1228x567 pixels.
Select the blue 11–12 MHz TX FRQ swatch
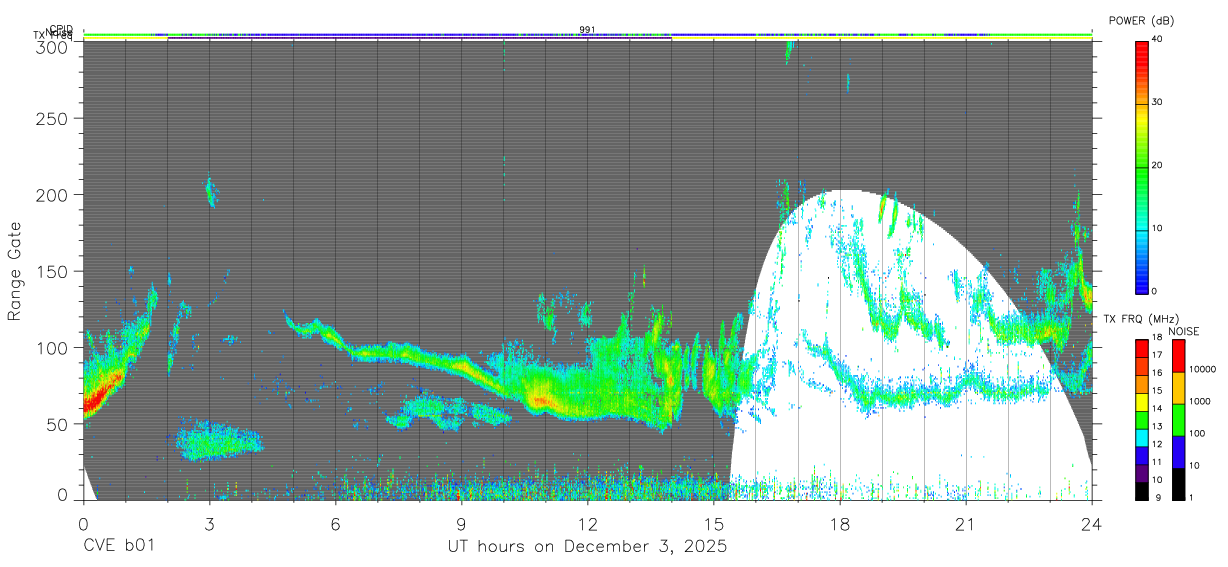pyautogui.click(x=1141, y=454)
